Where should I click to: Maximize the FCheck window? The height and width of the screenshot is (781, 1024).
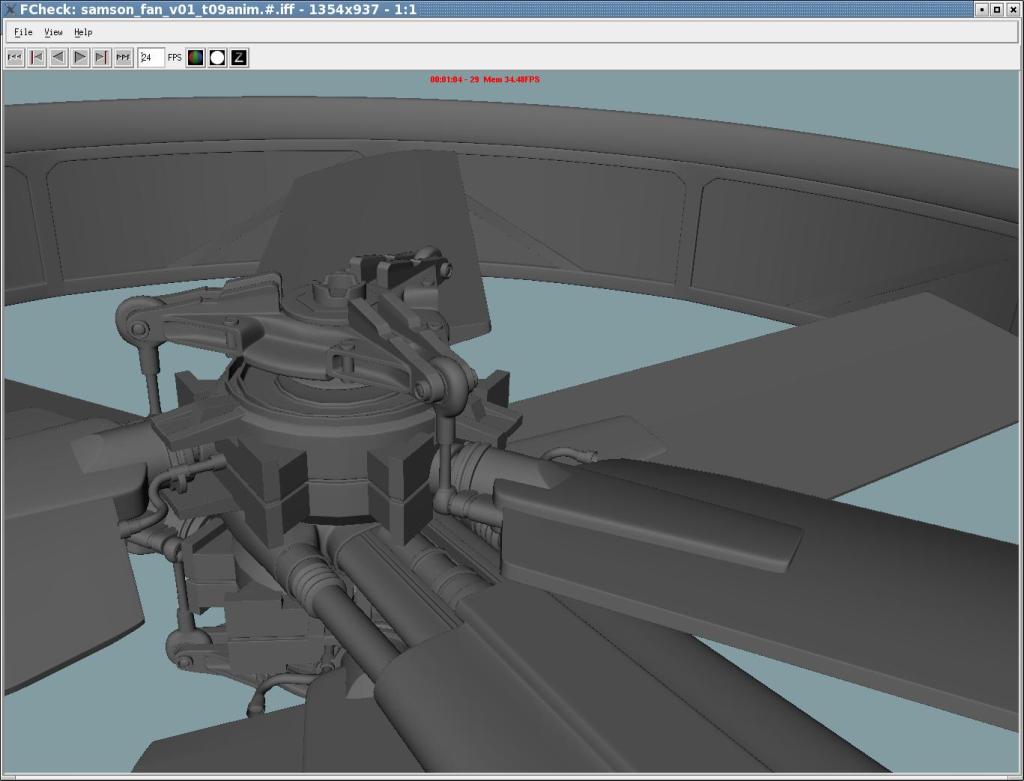coord(997,9)
